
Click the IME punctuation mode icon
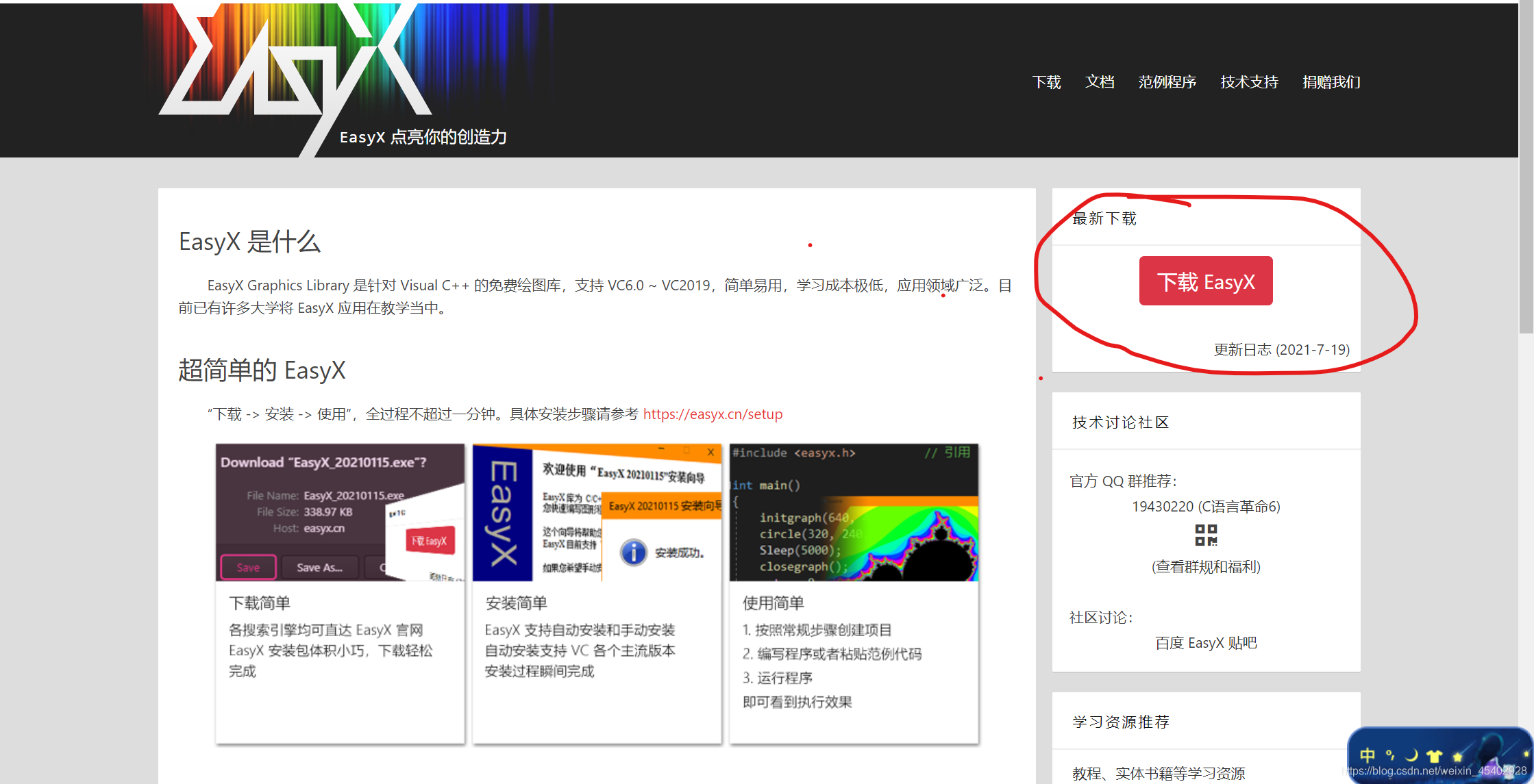(1390, 755)
